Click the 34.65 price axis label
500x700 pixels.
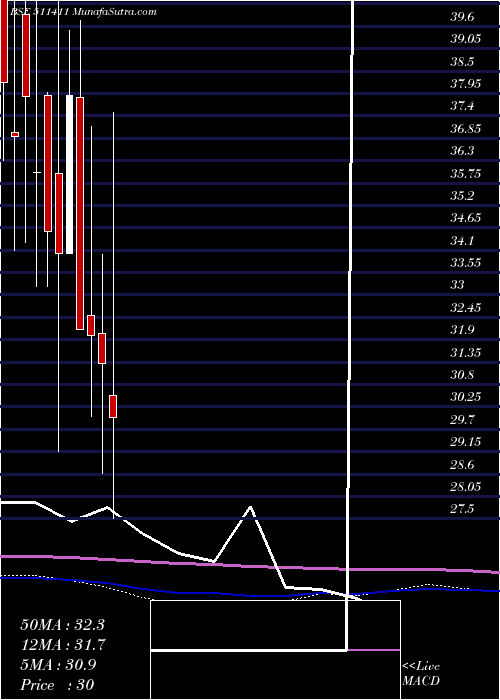[466, 218]
